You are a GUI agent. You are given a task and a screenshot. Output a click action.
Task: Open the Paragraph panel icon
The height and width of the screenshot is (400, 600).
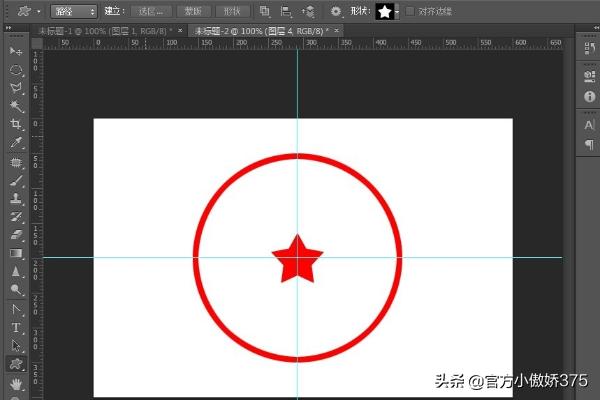pyautogui.click(x=590, y=144)
